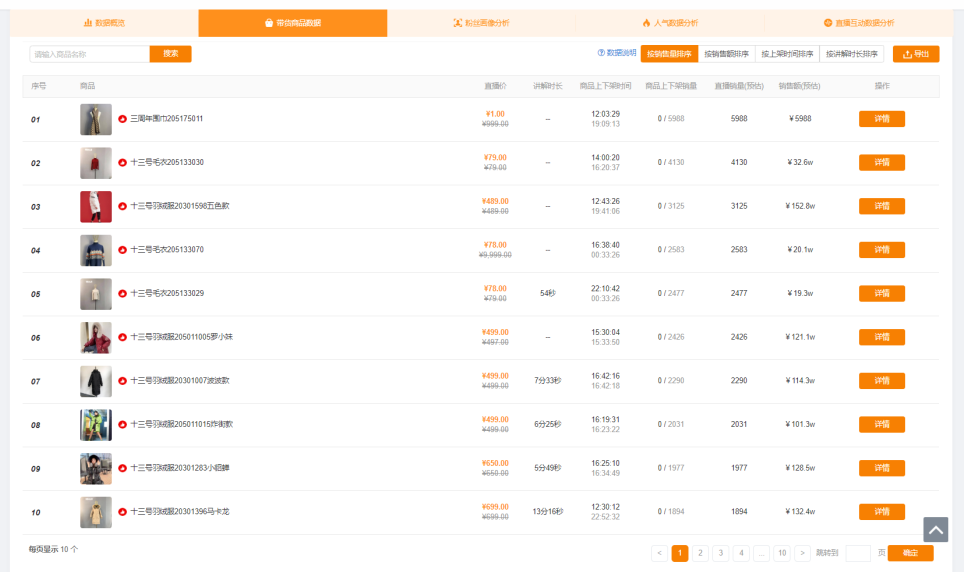This screenshot has height=572, width=964.
Task: Jump to page 10 in pagination
Action: (x=782, y=553)
